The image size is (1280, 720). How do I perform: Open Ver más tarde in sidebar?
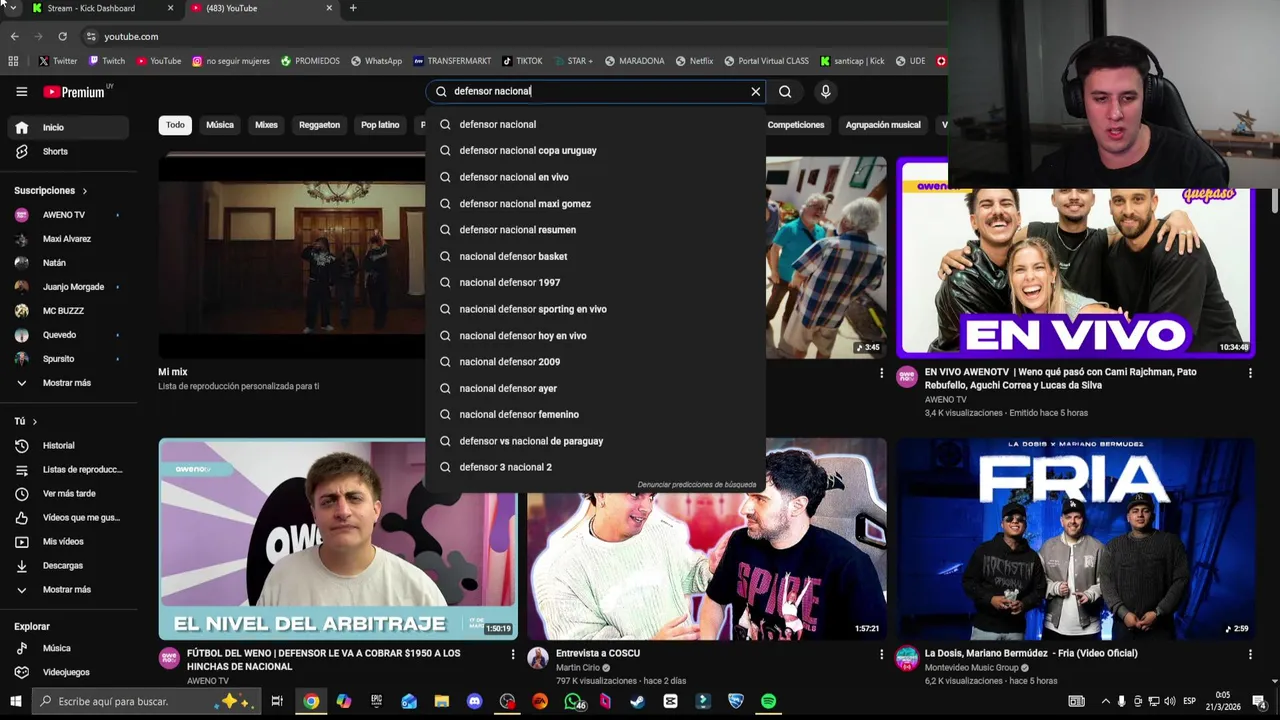(66, 493)
